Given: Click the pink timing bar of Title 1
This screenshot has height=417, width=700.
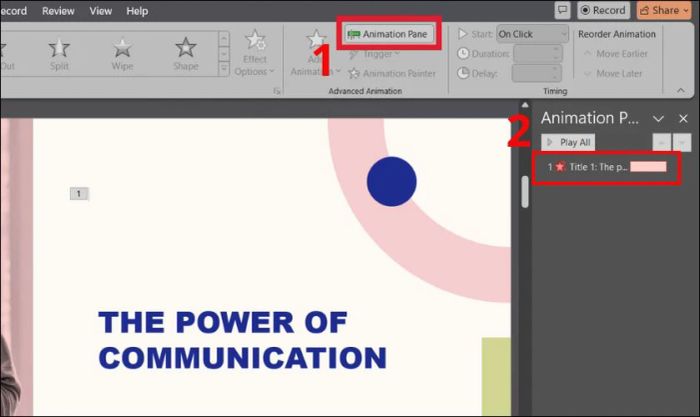Looking at the screenshot, I should [648, 167].
